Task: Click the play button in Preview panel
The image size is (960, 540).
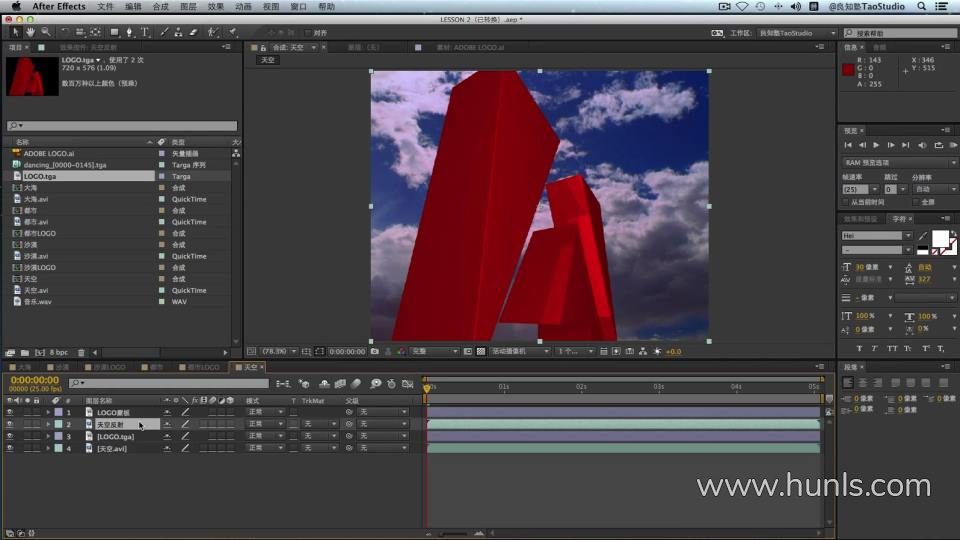Action: coord(876,145)
